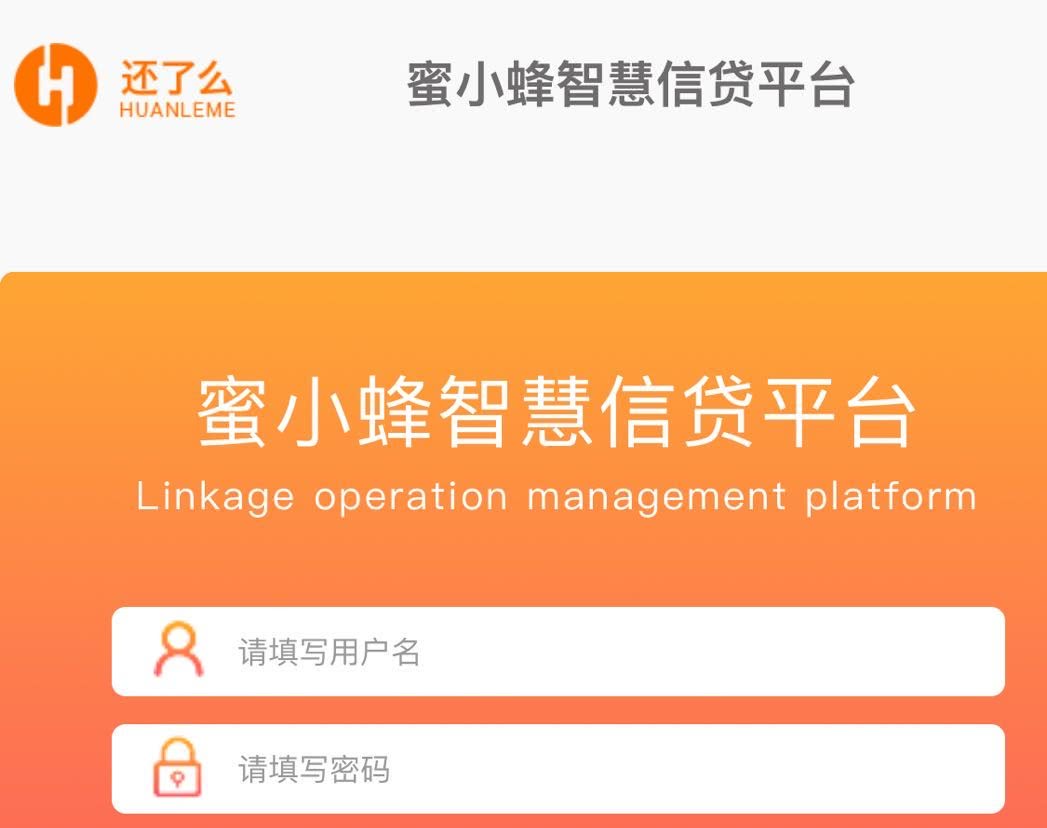Click the gray 蜜 character in header title
The image size is (1047, 828).
pos(429,85)
